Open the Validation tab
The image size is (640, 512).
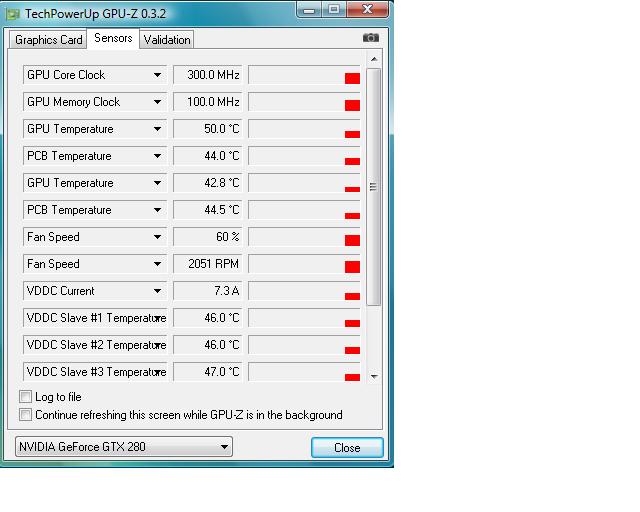(x=167, y=40)
